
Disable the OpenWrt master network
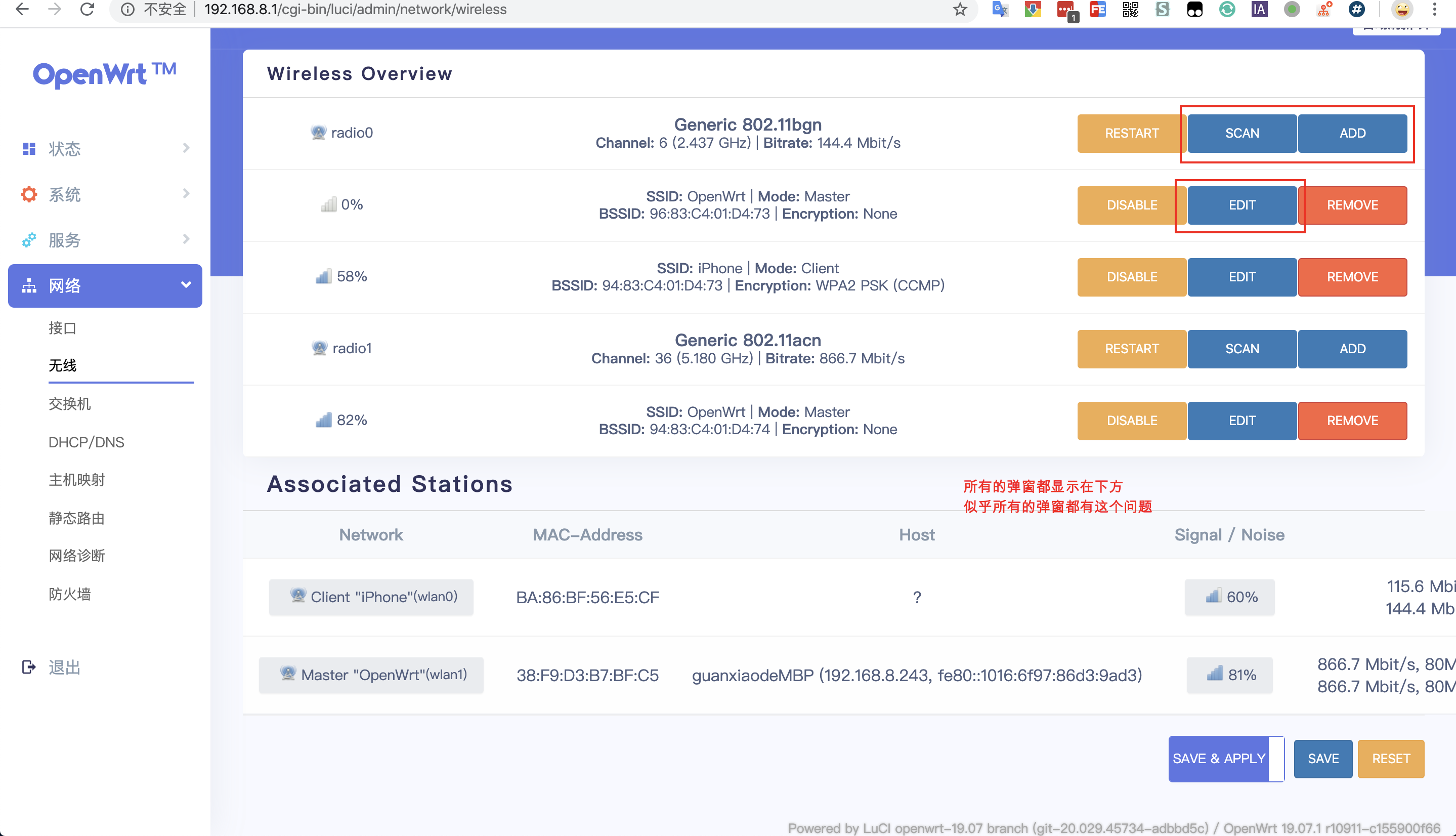click(x=1131, y=205)
